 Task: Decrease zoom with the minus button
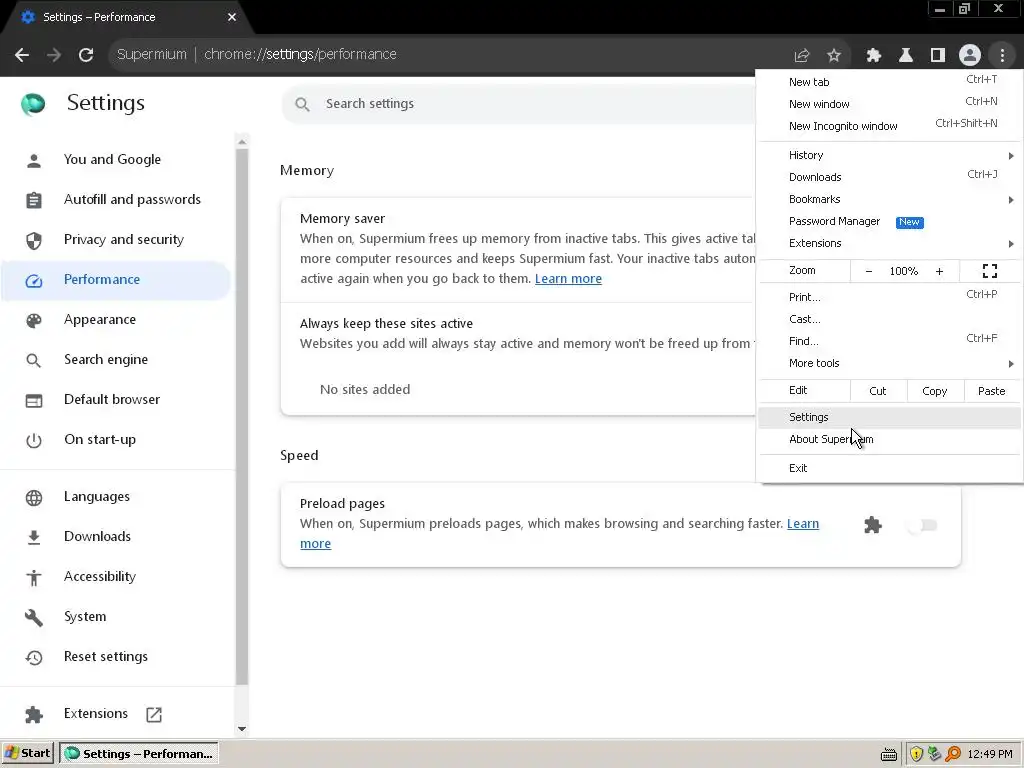pyautogui.click(x=869, y=271)
